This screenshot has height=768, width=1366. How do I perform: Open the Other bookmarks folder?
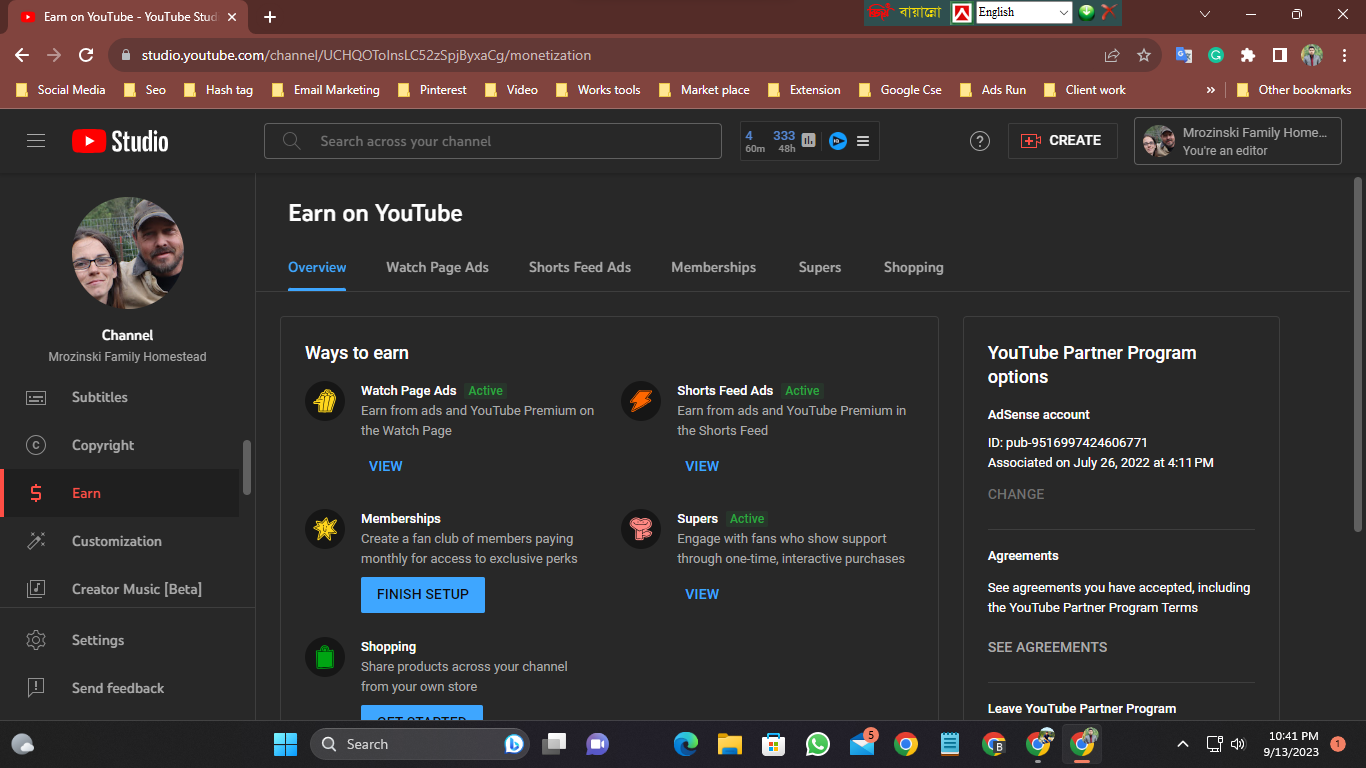click(1294, 90)
